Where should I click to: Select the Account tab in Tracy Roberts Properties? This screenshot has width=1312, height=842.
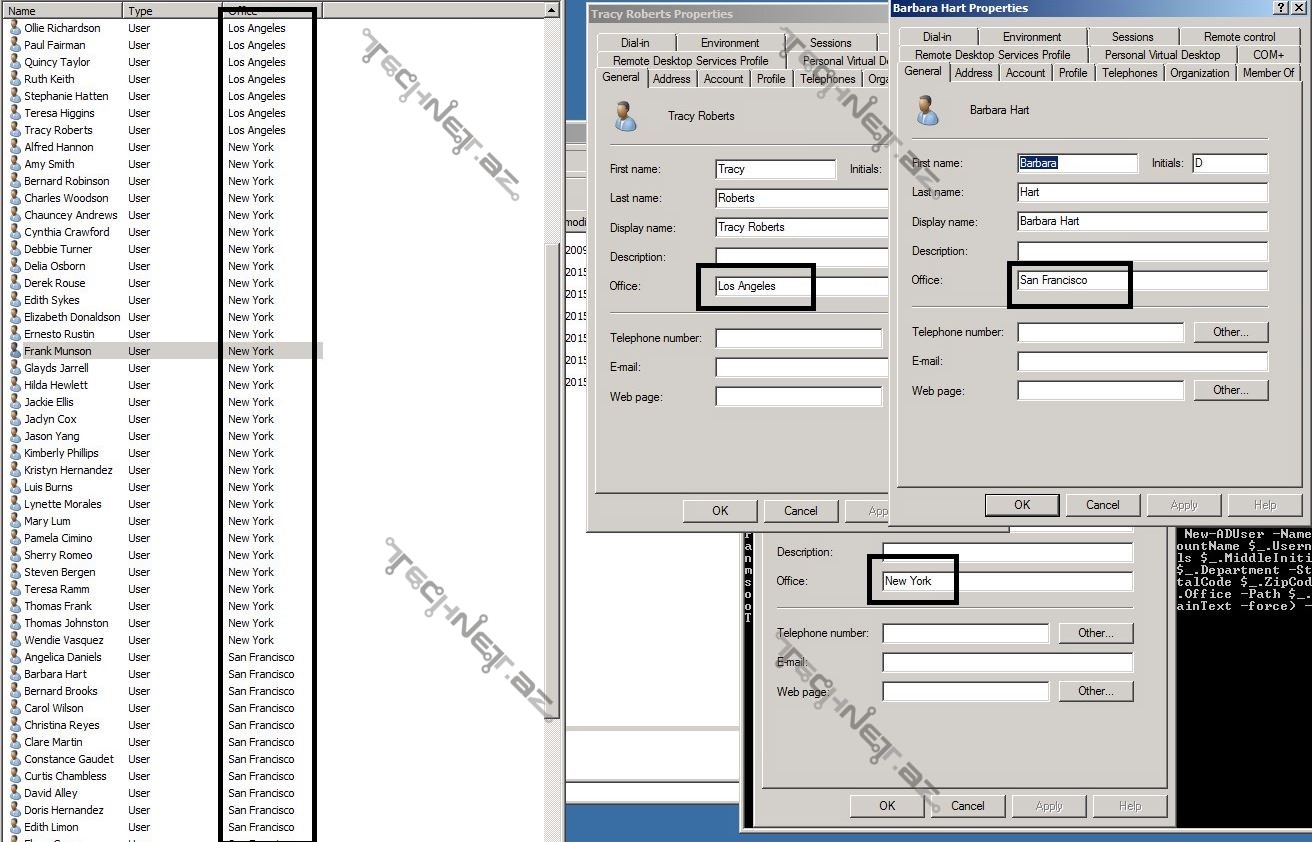tap(723, 79)
